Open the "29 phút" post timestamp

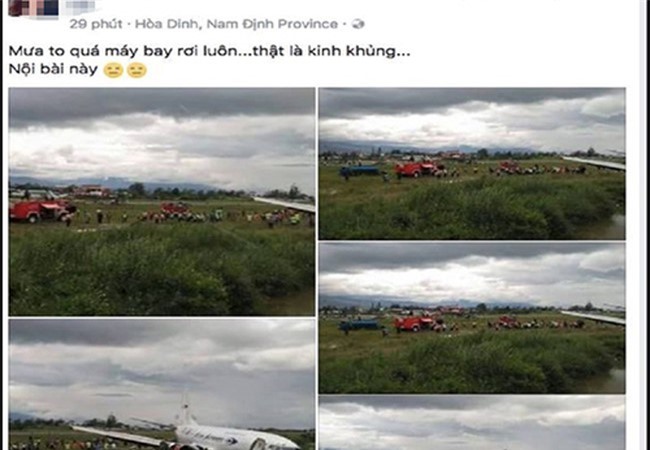[x=96, y=24]
